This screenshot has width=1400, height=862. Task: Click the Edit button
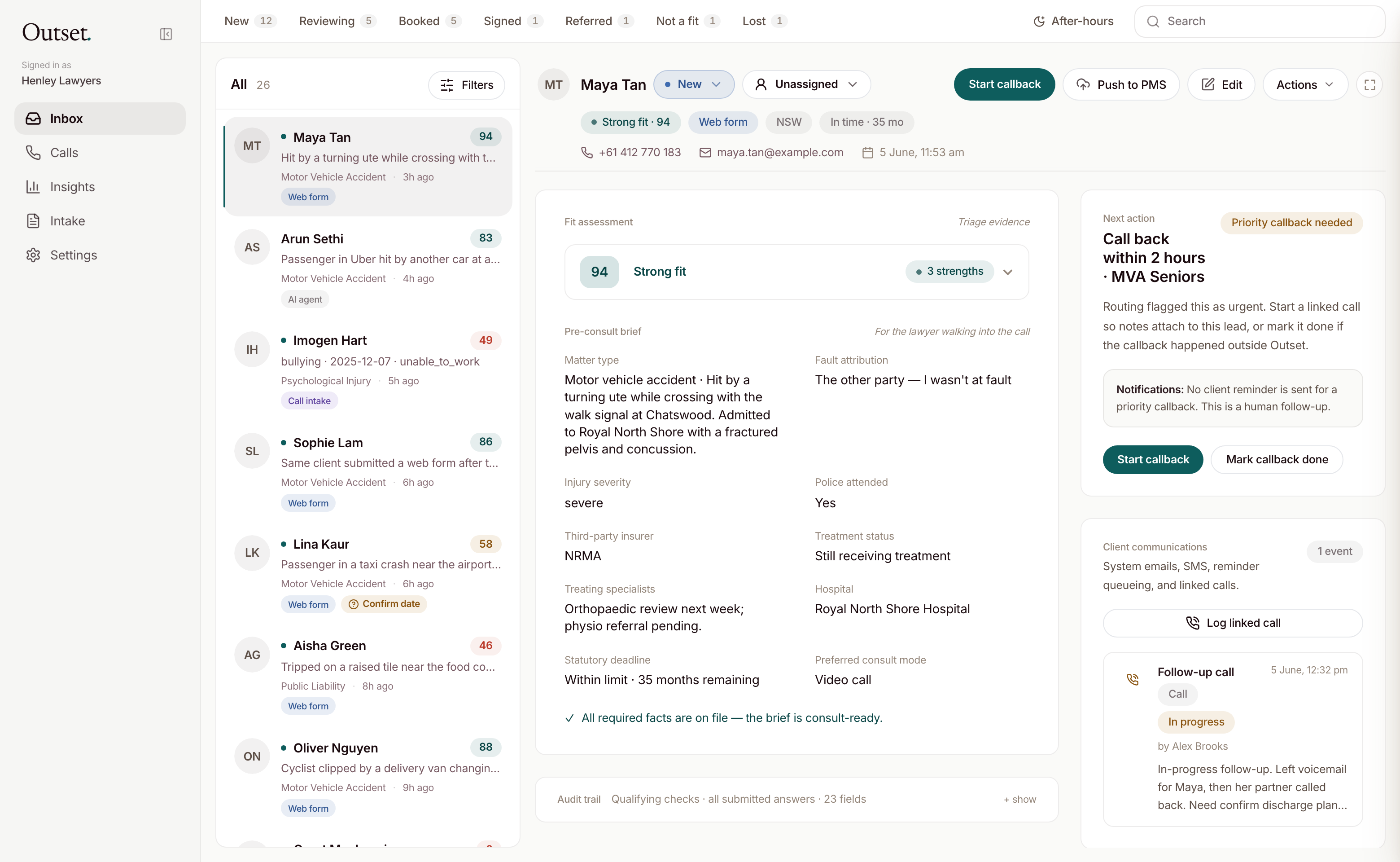coord(1221,84)
